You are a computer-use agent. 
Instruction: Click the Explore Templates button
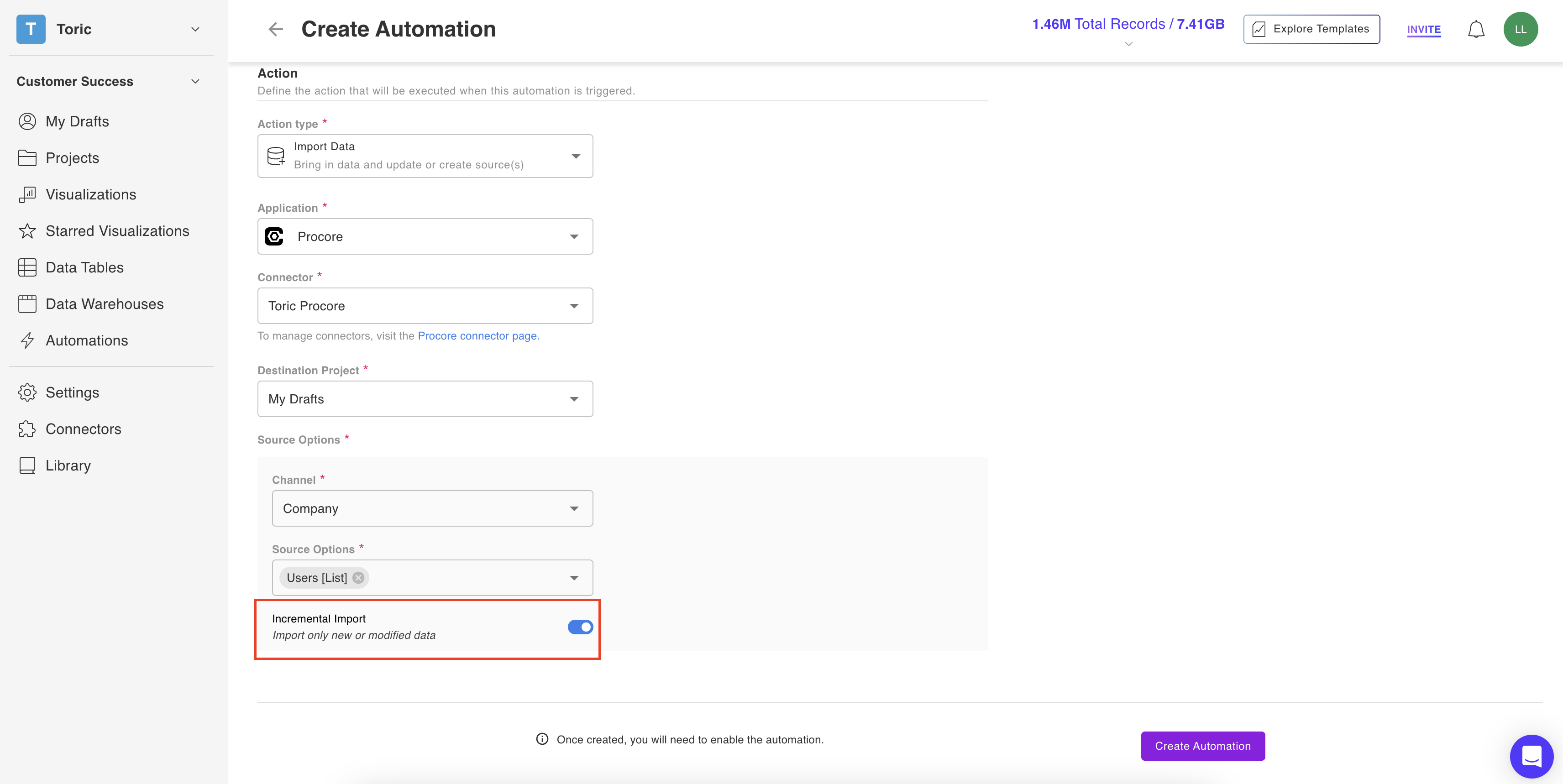[1312, 29]
